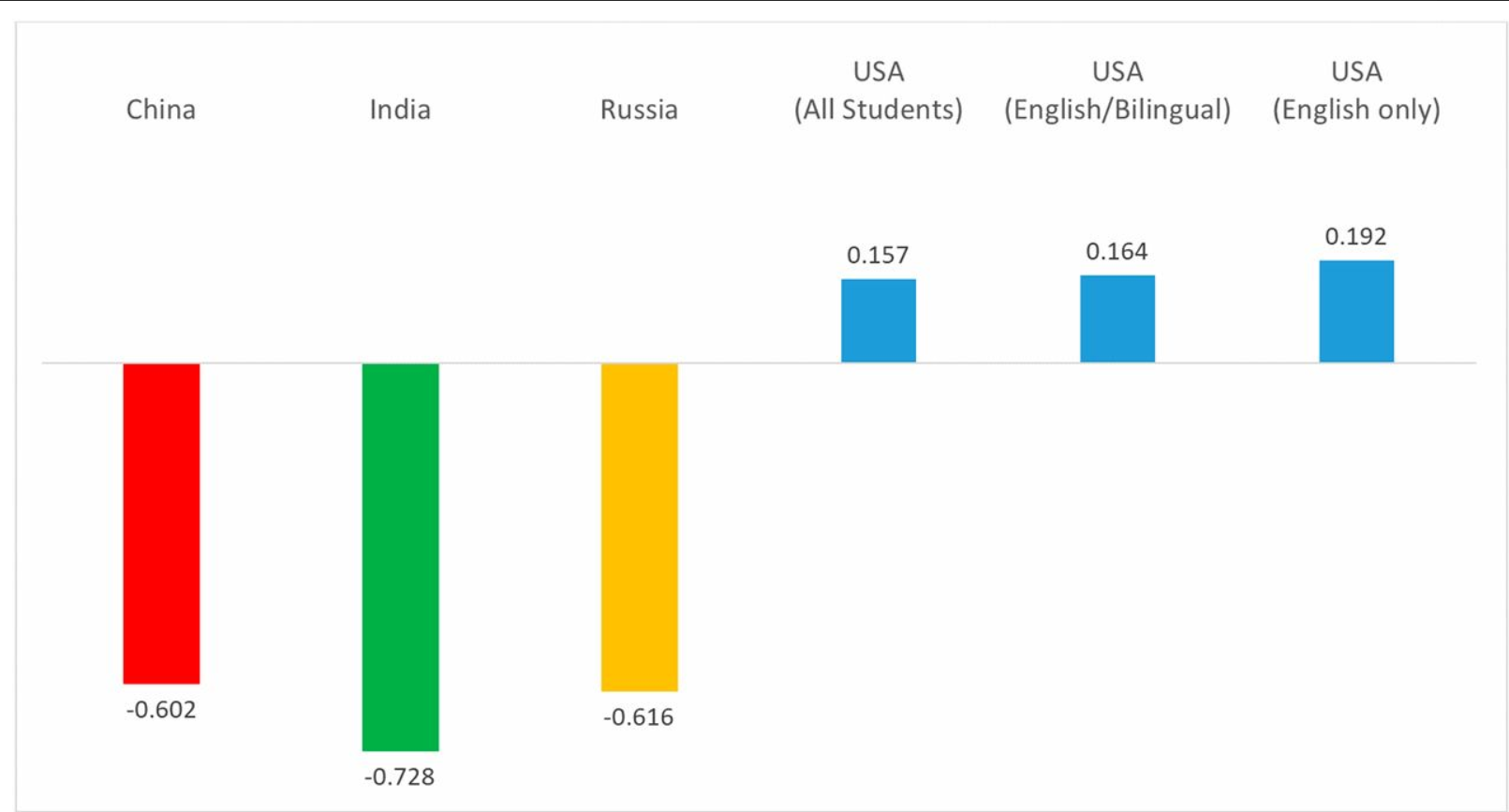This screenshot has height=812, width=1509.
Task: Select the 0.192 data label
Action: pos(1355,236)
